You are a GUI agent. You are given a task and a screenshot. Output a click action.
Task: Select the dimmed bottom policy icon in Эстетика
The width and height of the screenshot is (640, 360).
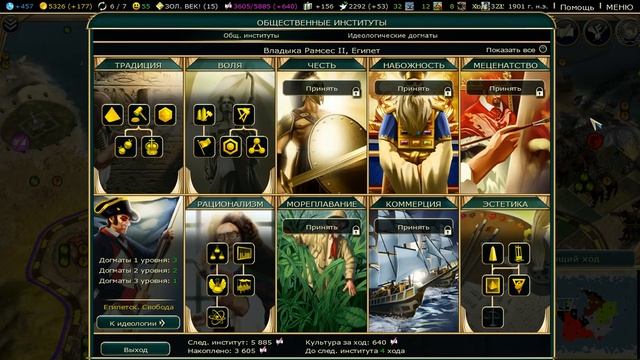click(x=493, y=318)
